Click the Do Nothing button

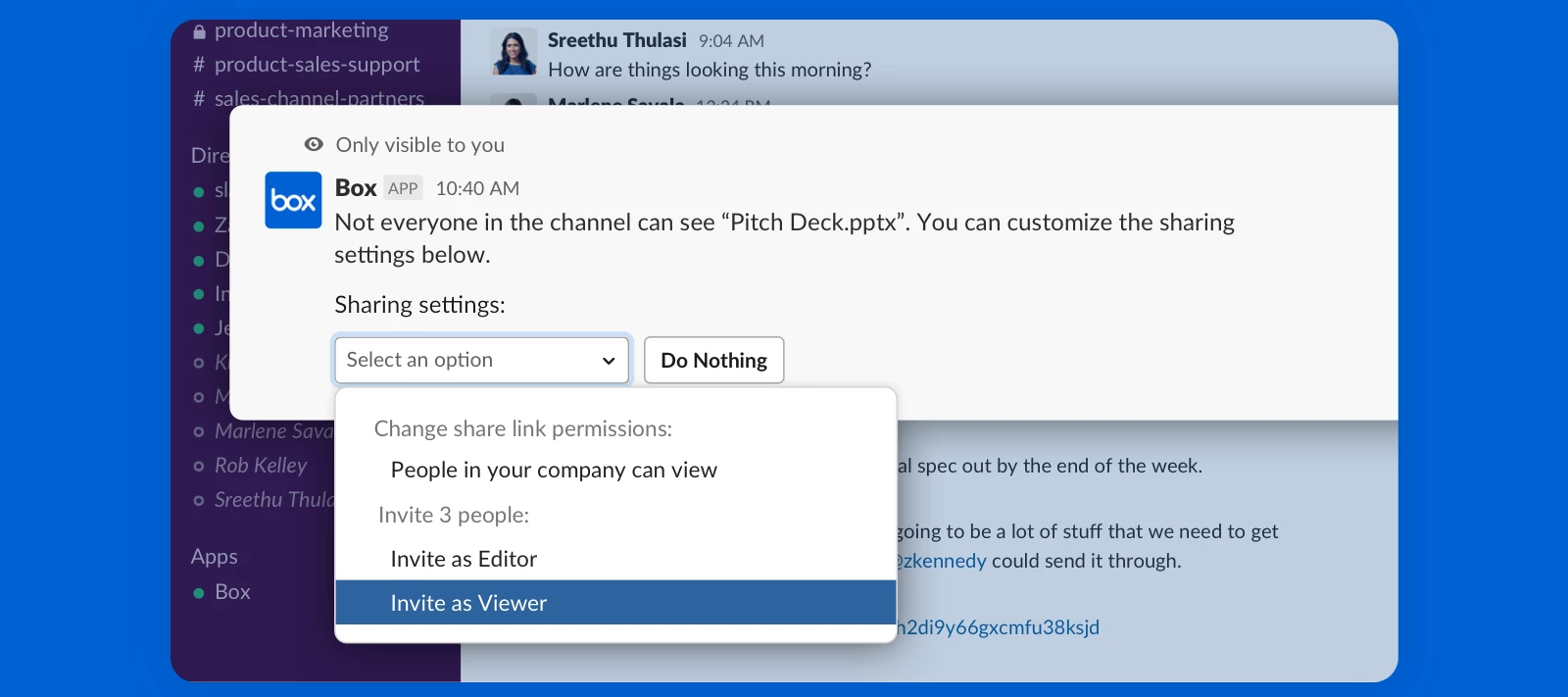713,360
